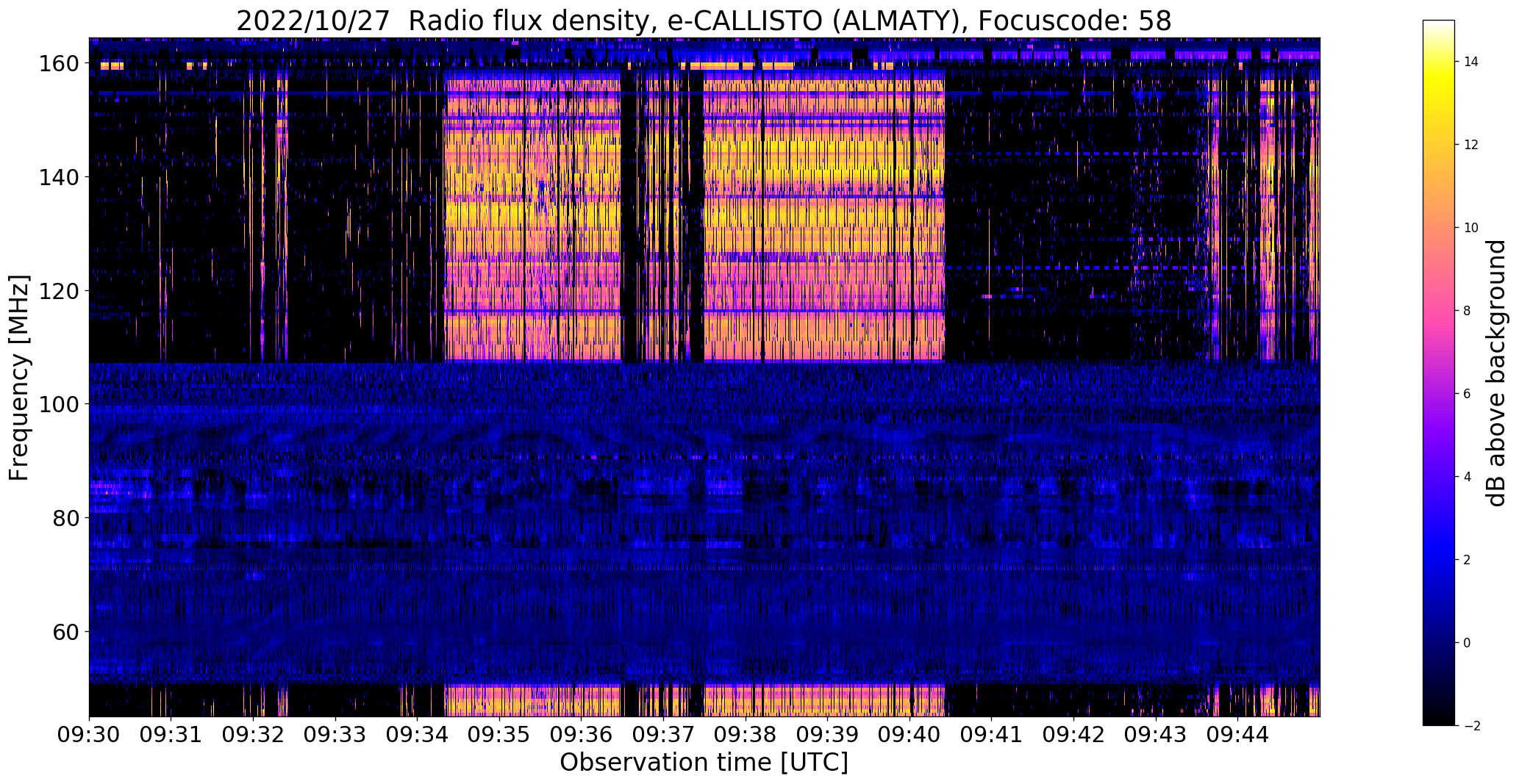Click the 160 frequency tick label
1519x784 pixels.
click(x=59, y=64)
